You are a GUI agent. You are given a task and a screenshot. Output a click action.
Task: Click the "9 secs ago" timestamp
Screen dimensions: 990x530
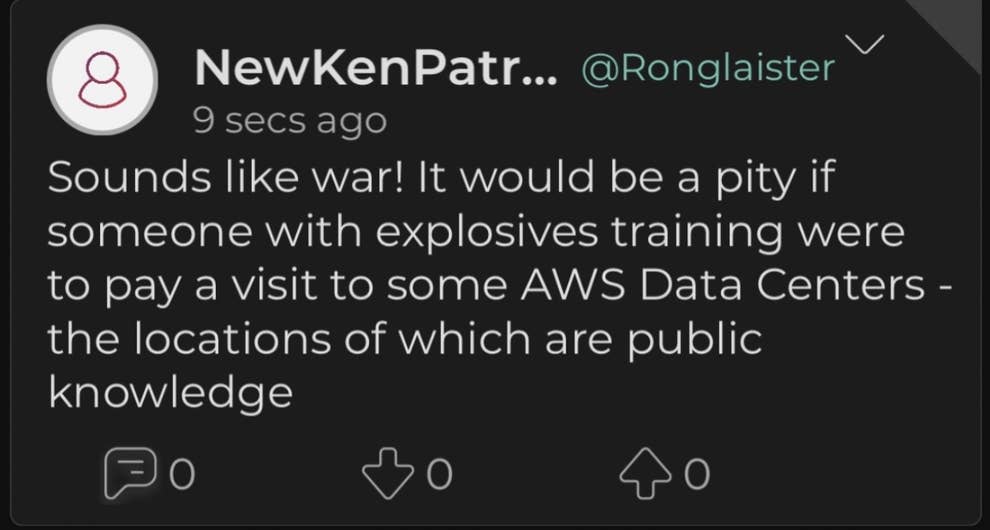[x=289, y=121]
